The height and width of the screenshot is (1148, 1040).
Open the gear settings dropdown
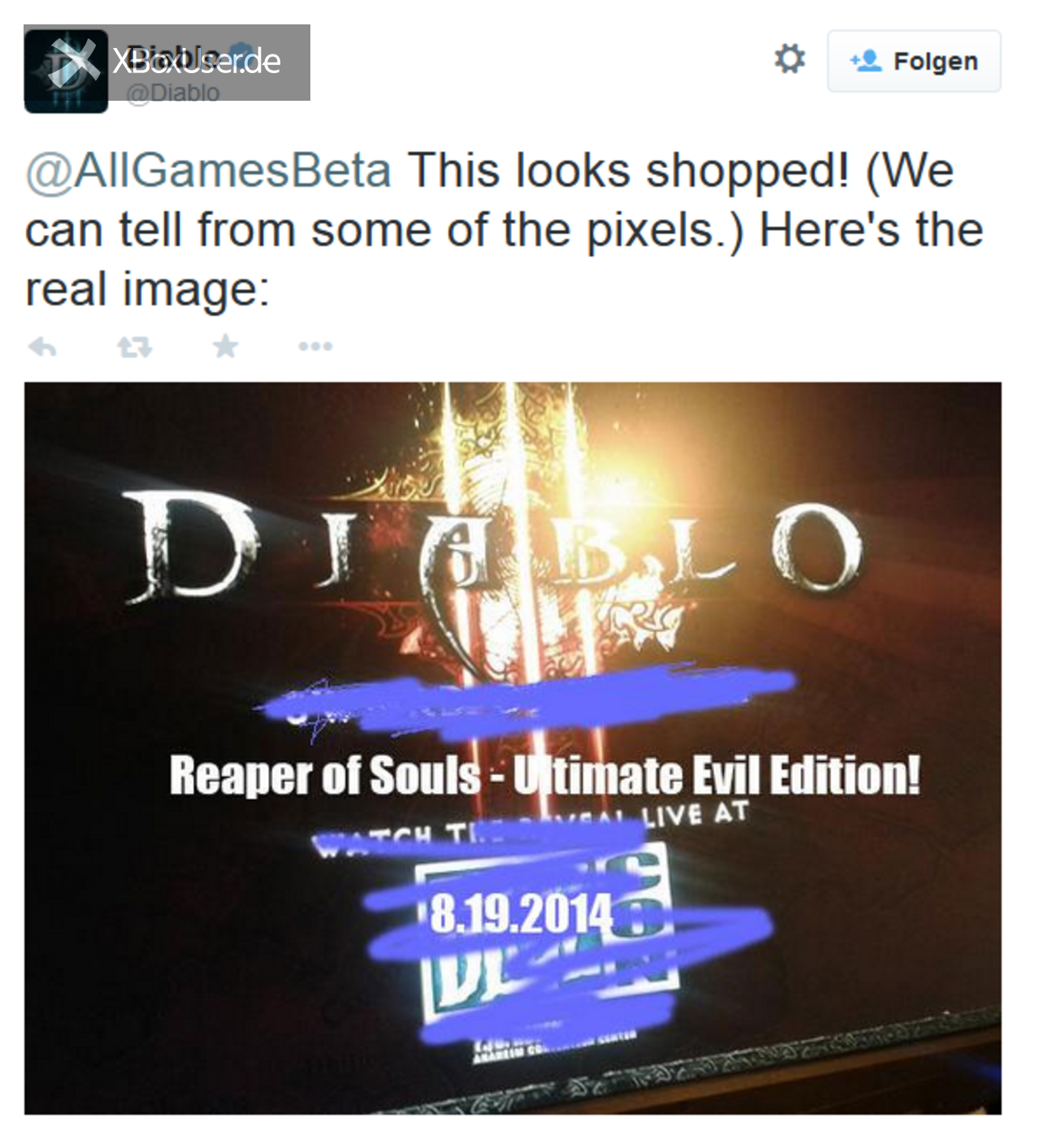point(789,59)
